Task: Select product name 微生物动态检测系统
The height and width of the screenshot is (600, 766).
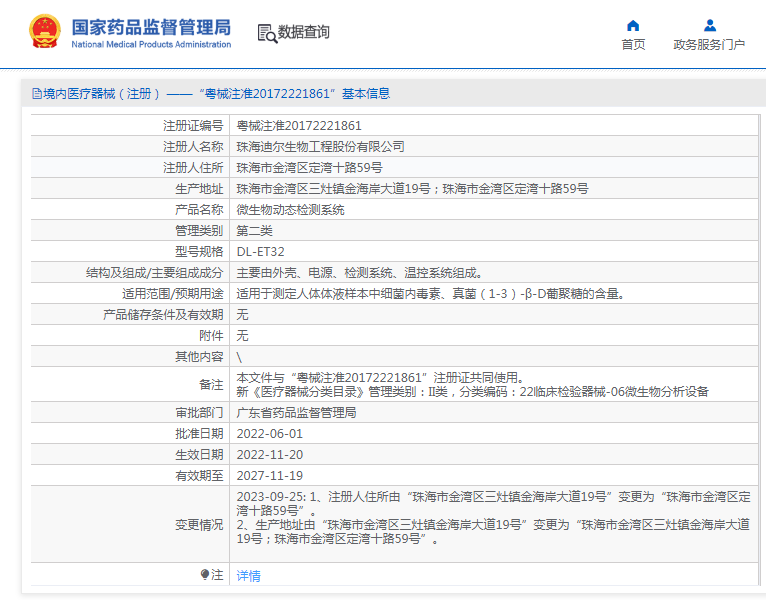Action: click(291, 210)
